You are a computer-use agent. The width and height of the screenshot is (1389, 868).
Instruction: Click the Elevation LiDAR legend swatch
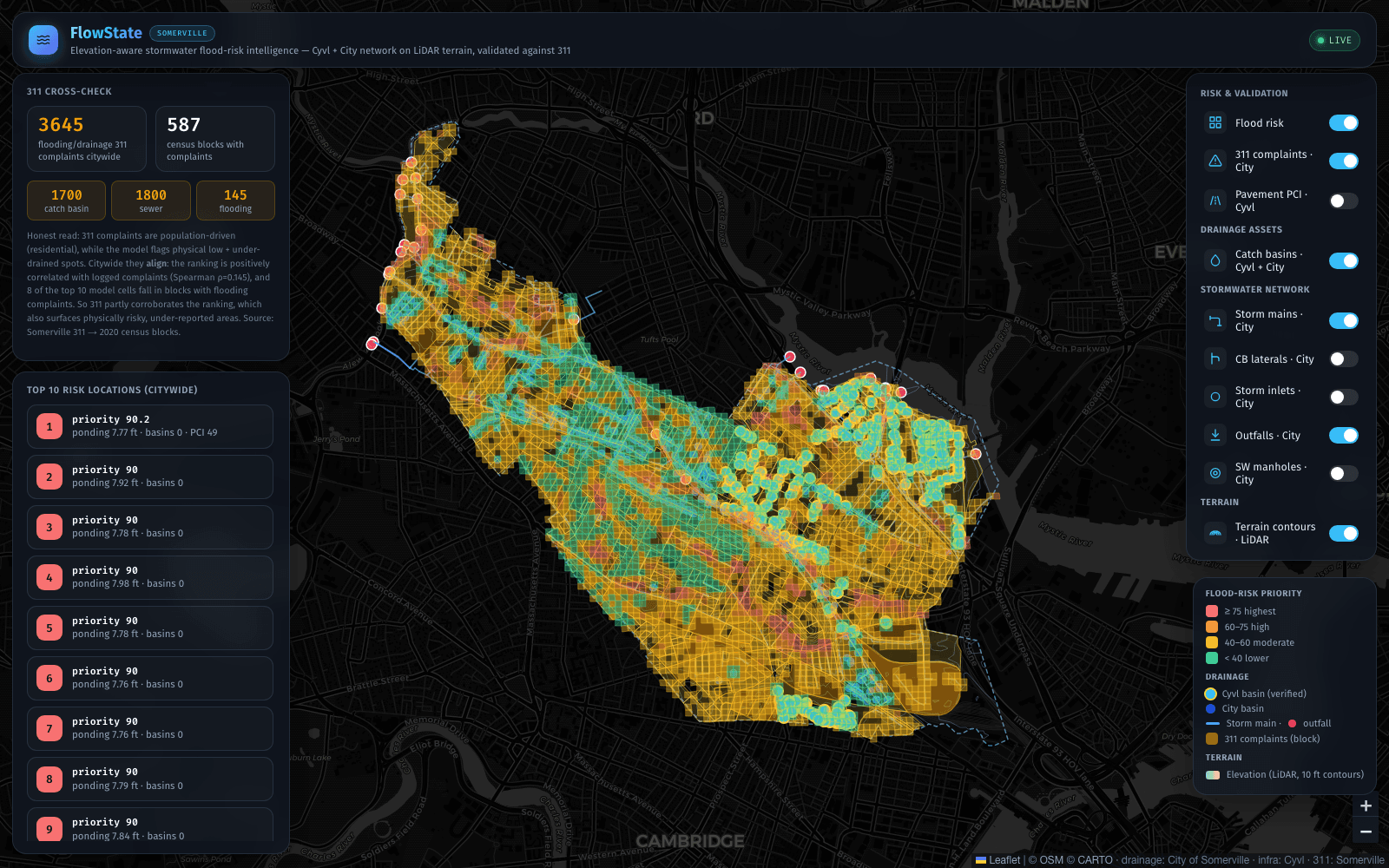click(x=1213, y=775)
